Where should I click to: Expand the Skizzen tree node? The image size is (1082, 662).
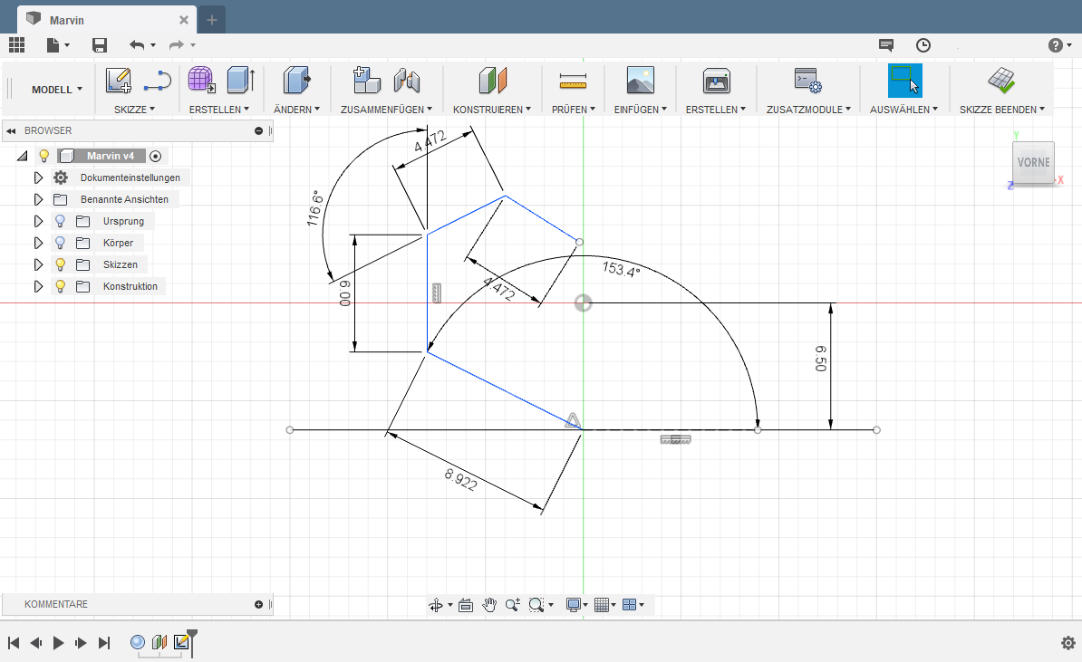tap(38, 265)
